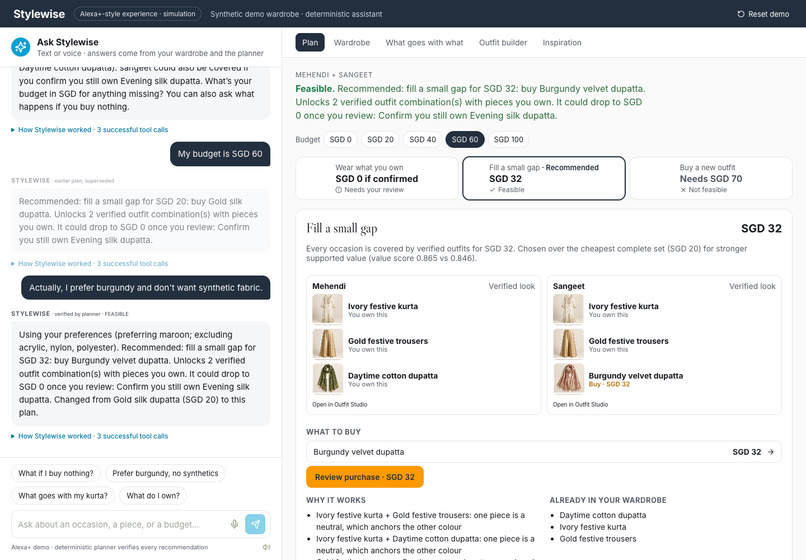Click the My budget is SGD 60 message
Viewport: 806px width, 560px height.
220,154
